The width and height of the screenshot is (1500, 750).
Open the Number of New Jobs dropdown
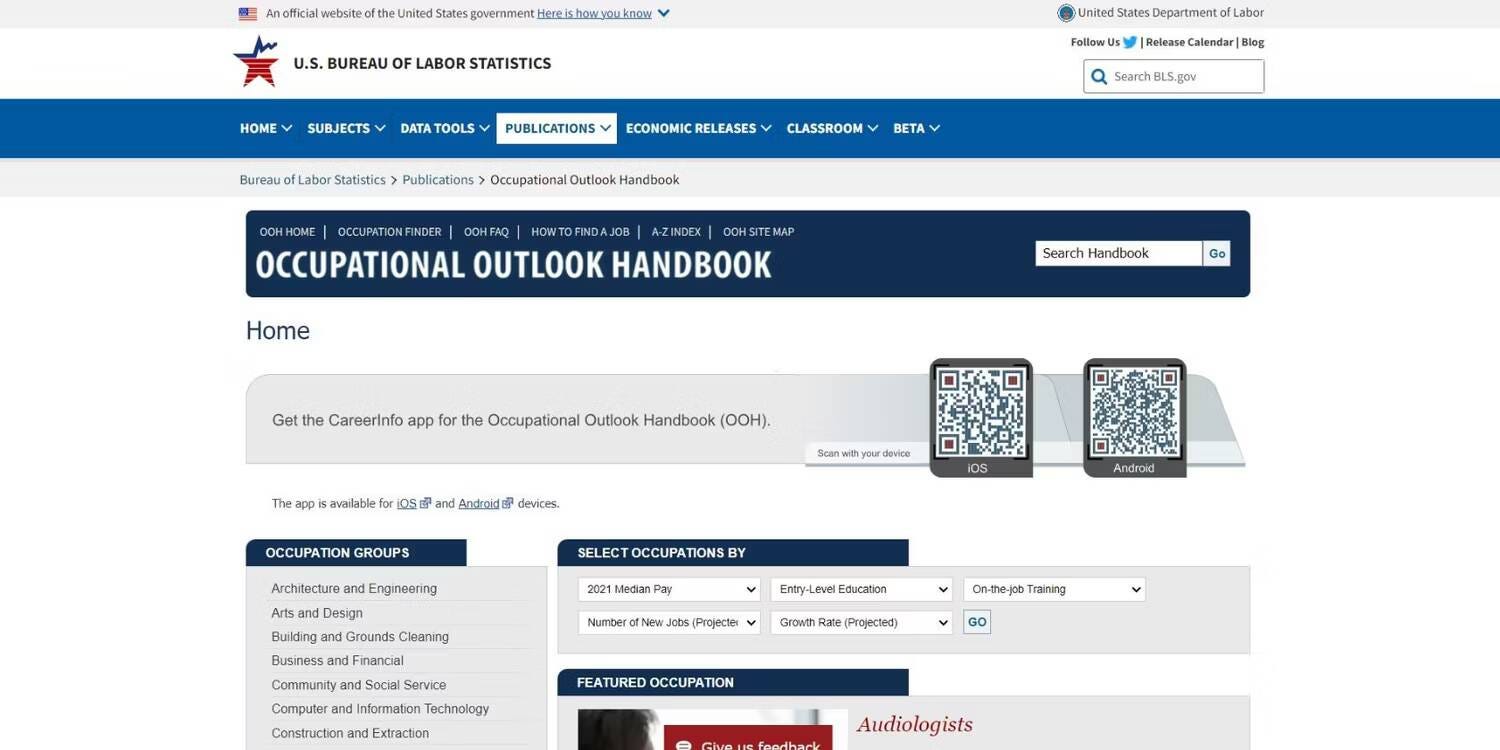[x=669, y=622]
